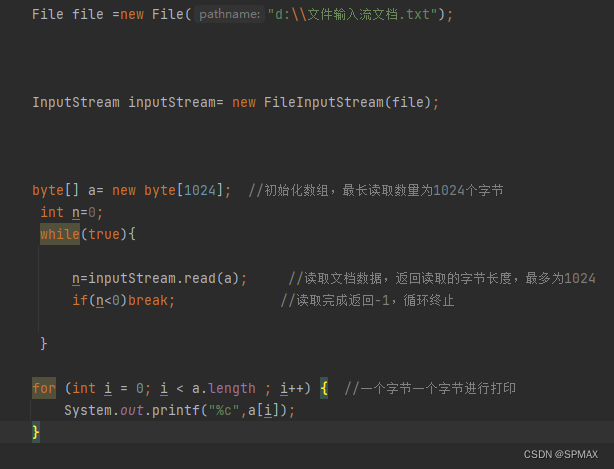This screenshot has width=614, height=469.
Task: Click the comment about reading document data
Action: (x=442, y=278)
